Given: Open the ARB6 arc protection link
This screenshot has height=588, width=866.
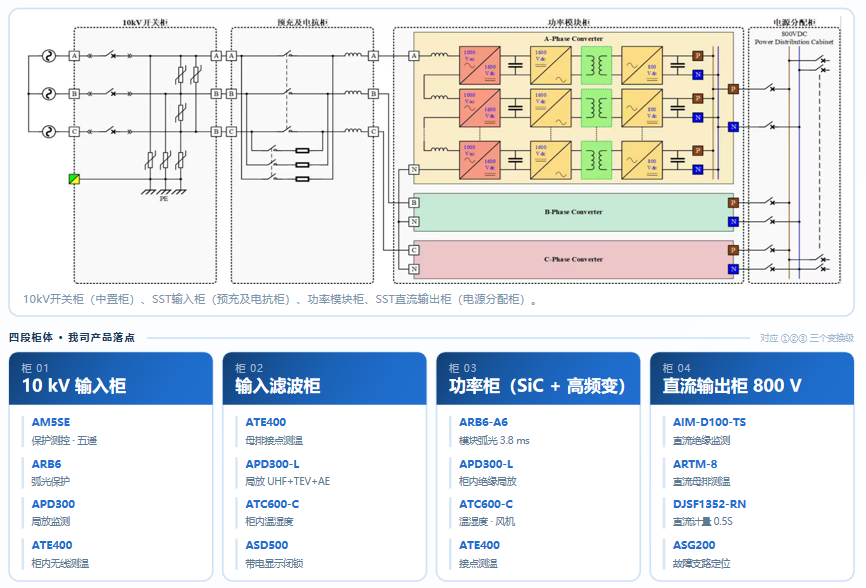Looking at the screenshot, I should [46, 464].
